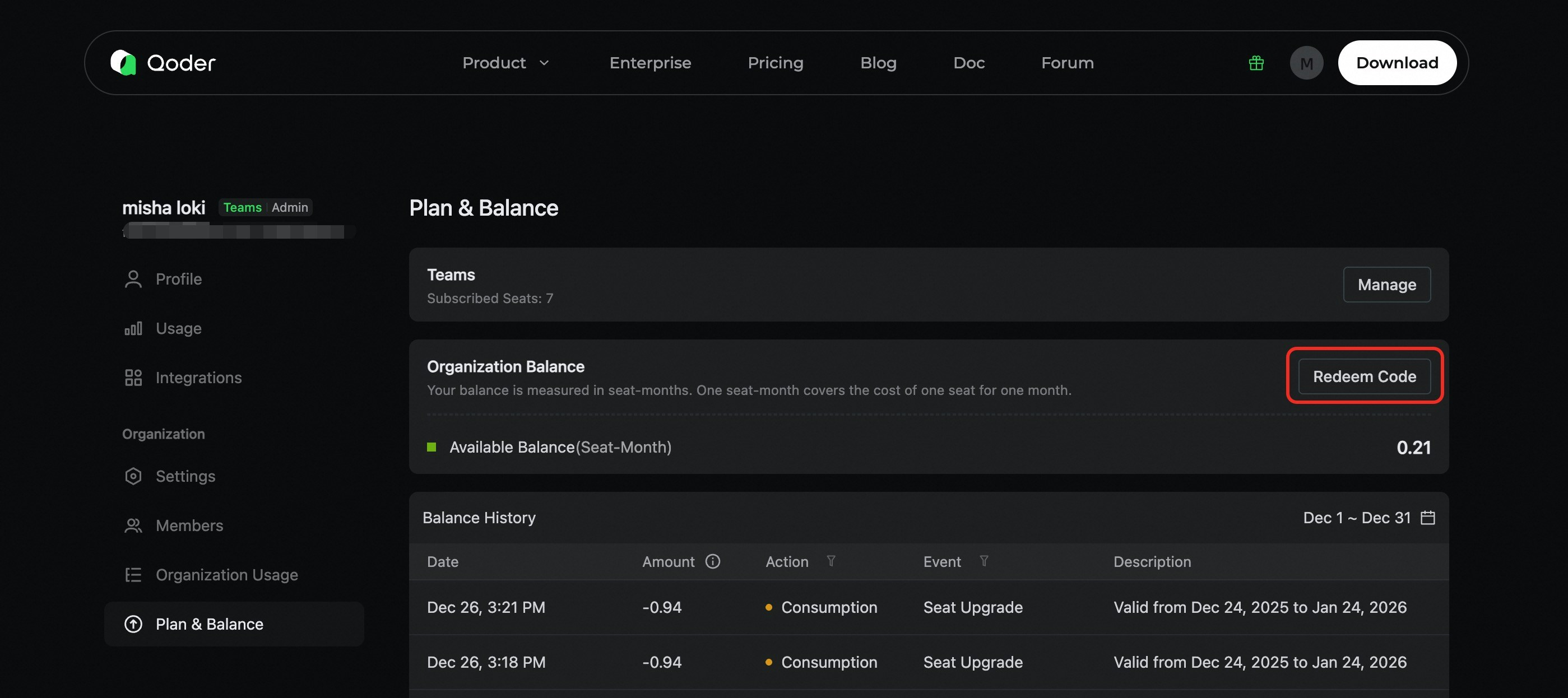Open the Organization Usage page
This screenshot has width=1568, height=698.
click(226, 575)
